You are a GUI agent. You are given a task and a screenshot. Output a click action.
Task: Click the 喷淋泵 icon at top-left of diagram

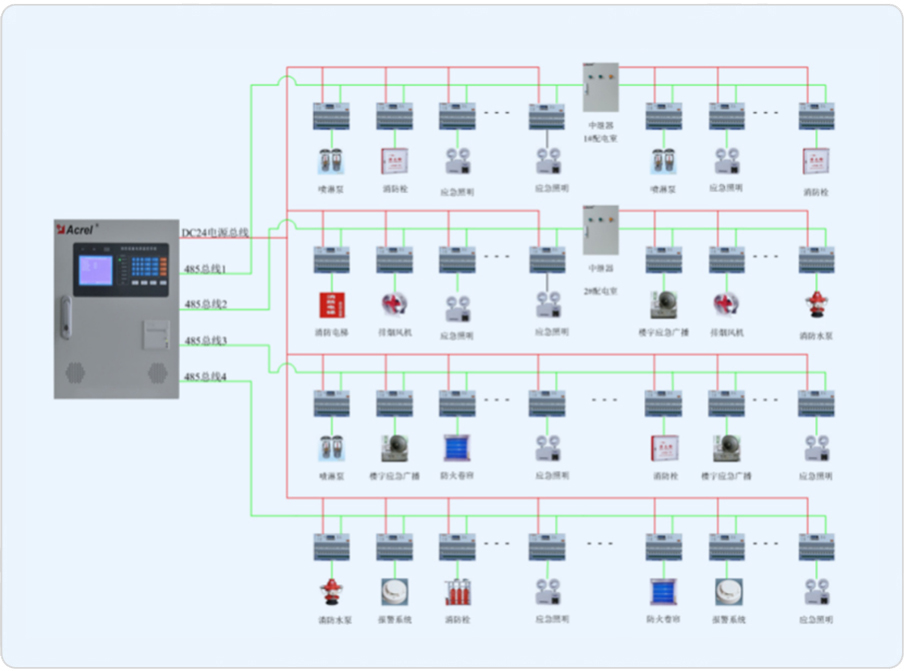pyautogui.click(x=330, y=161)
